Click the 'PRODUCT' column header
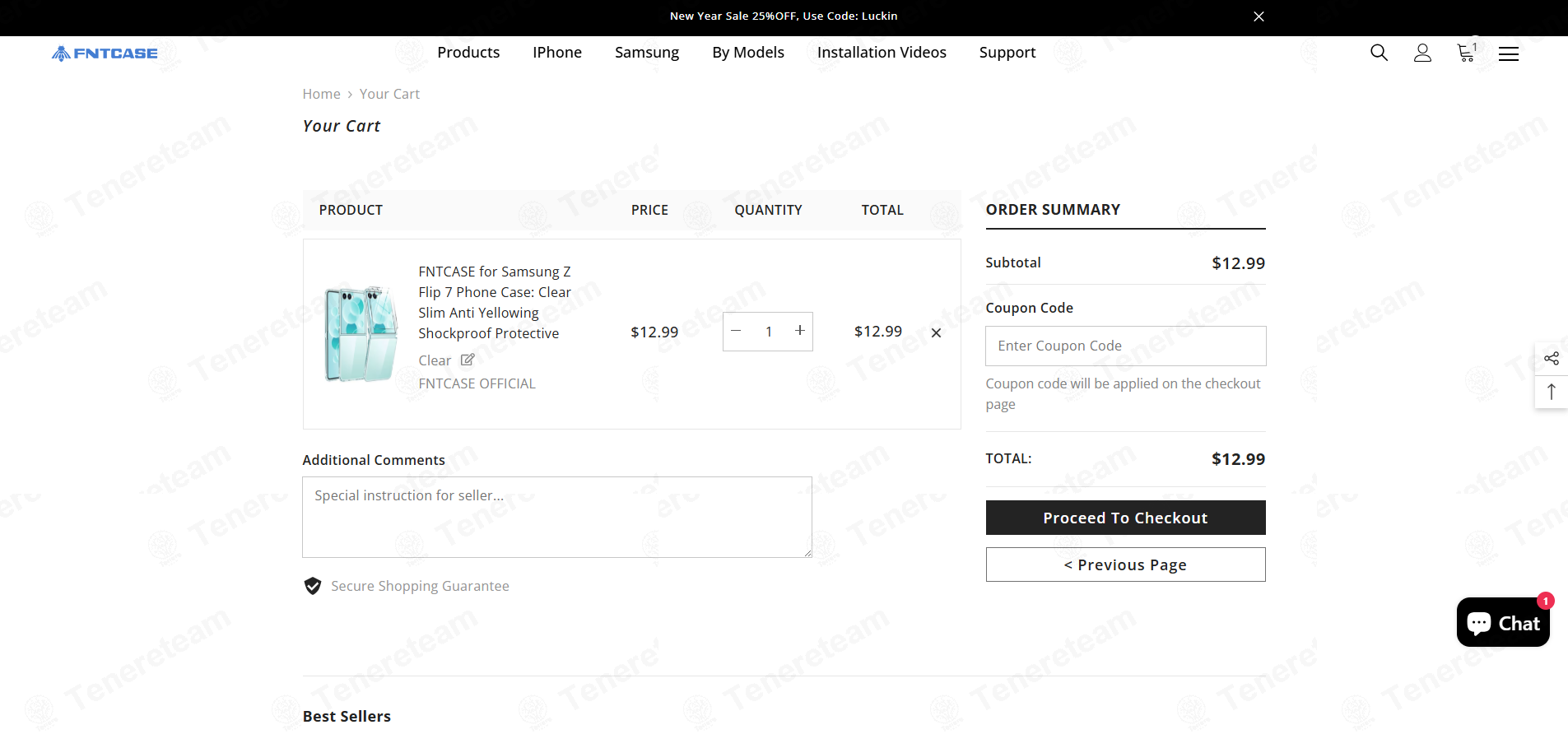1568x748 pixels. click(x=351, y=210)
